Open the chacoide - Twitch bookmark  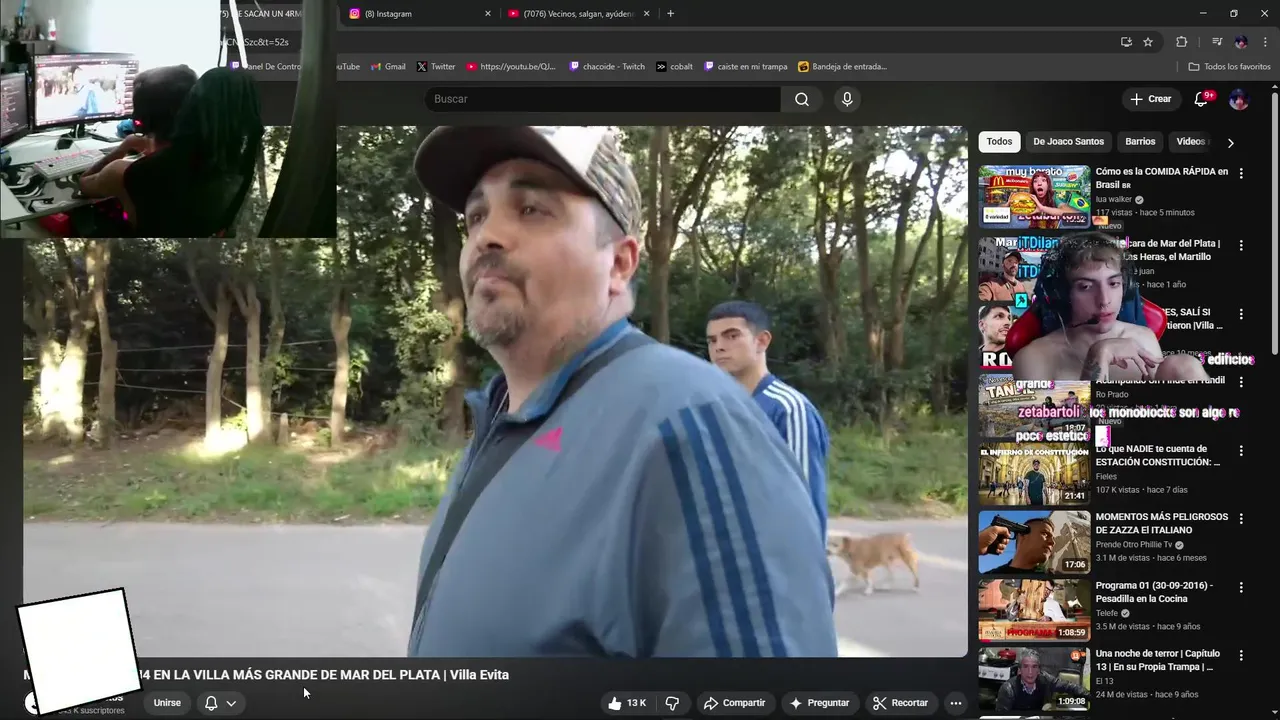(x=607, y=67)
